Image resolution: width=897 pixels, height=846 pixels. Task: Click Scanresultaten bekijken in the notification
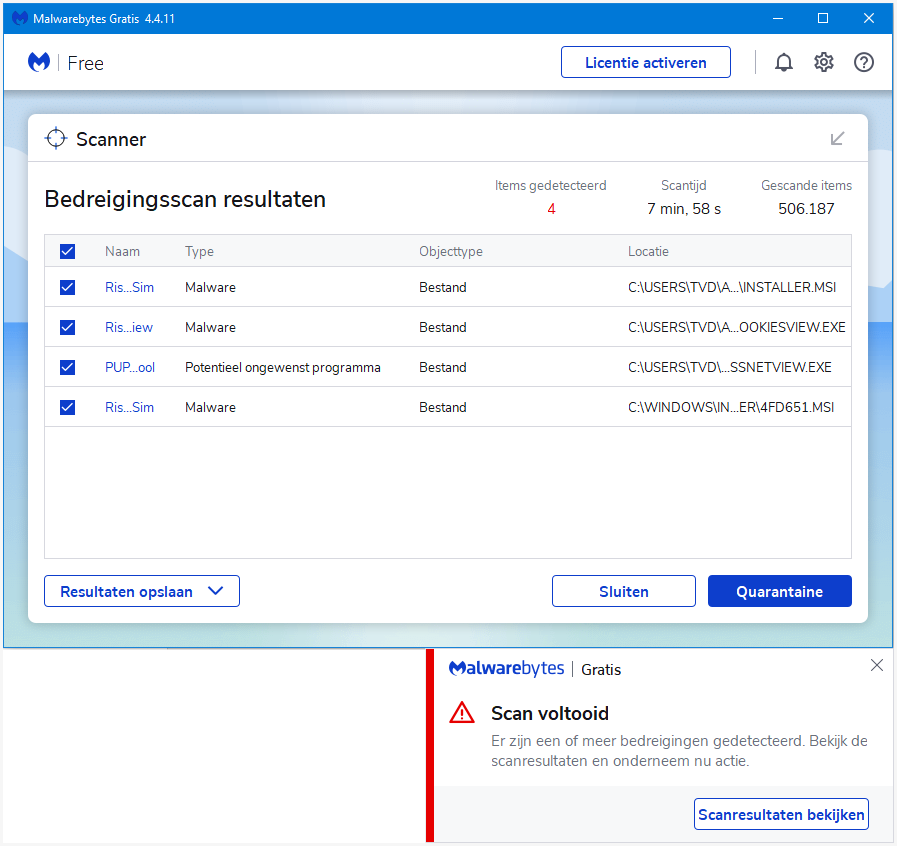click(x=781, y=814)
